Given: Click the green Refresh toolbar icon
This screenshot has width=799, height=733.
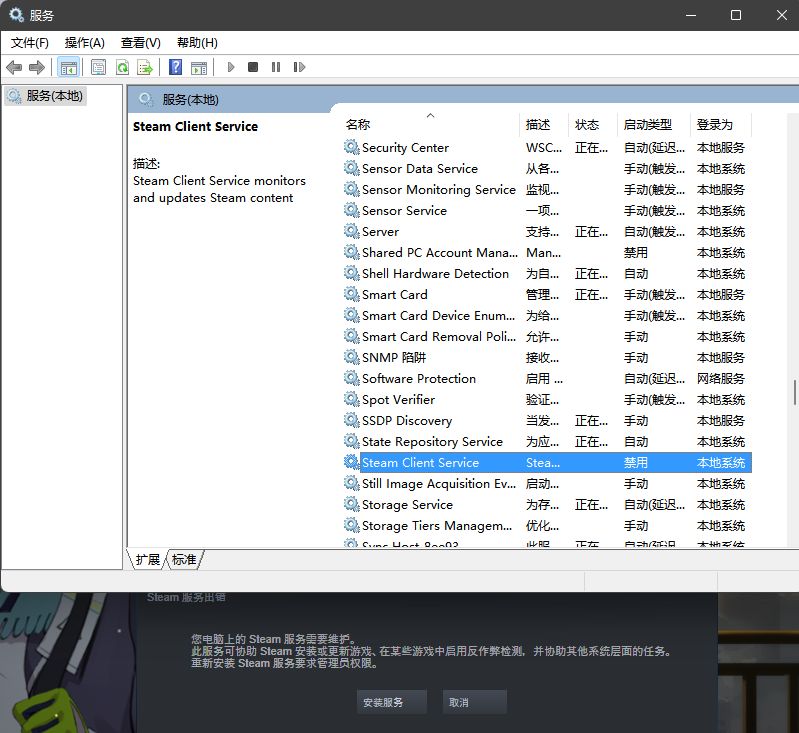Looking at the screenshot, I should click(122, 67).
